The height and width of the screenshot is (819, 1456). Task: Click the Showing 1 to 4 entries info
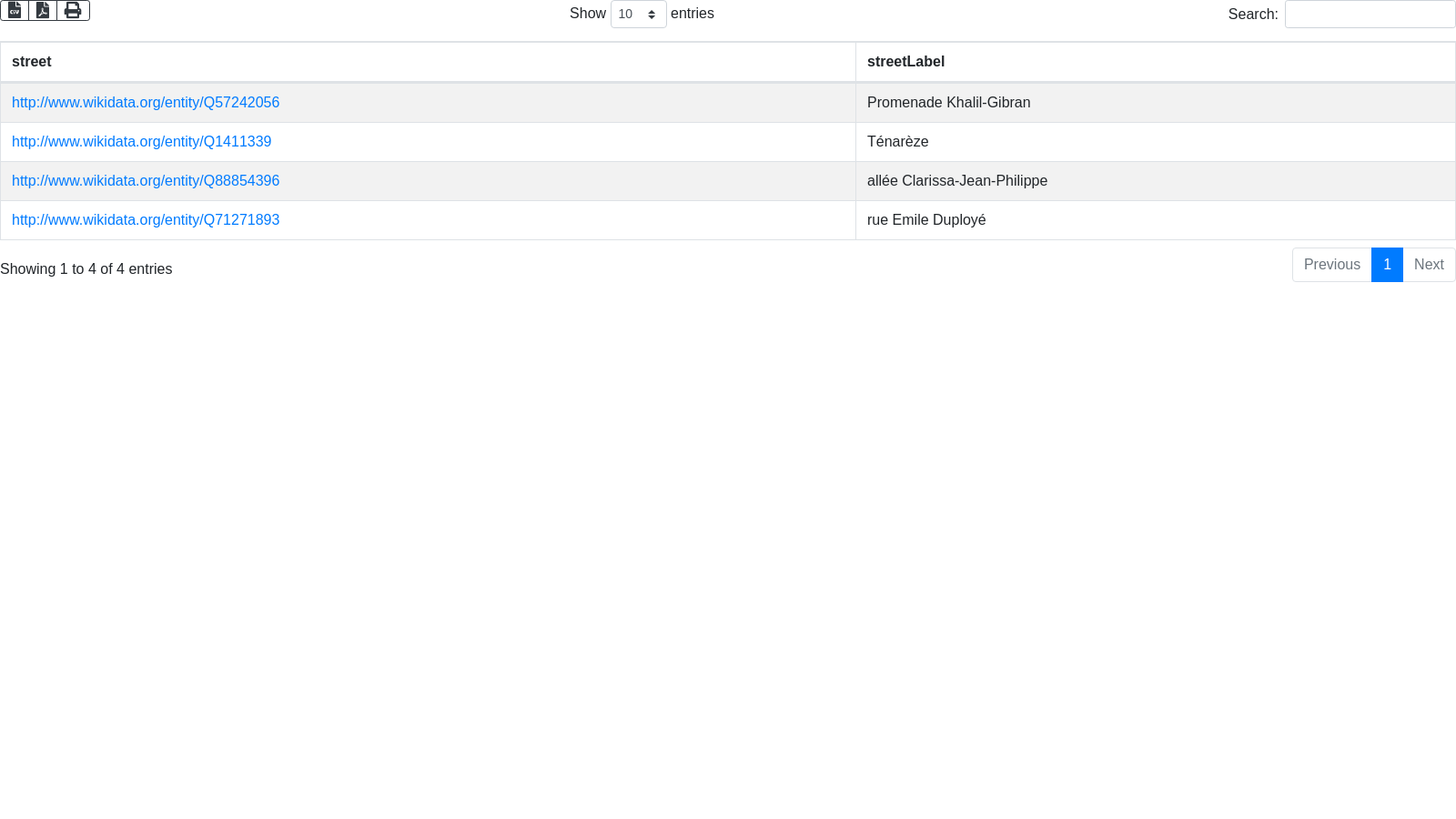86,269
